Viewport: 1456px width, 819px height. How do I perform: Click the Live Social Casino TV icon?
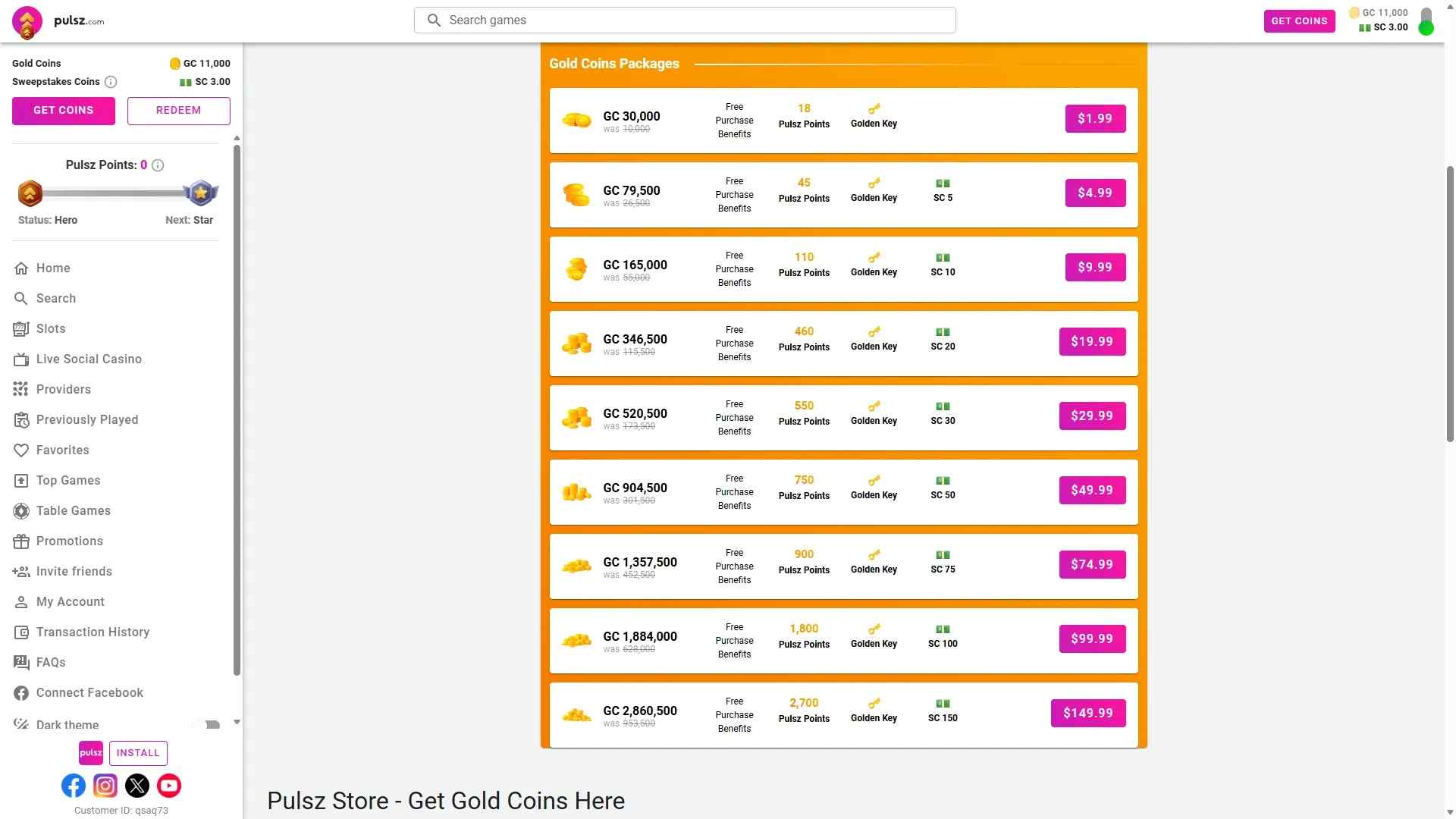pyautogui.click(x=21, y=359)
